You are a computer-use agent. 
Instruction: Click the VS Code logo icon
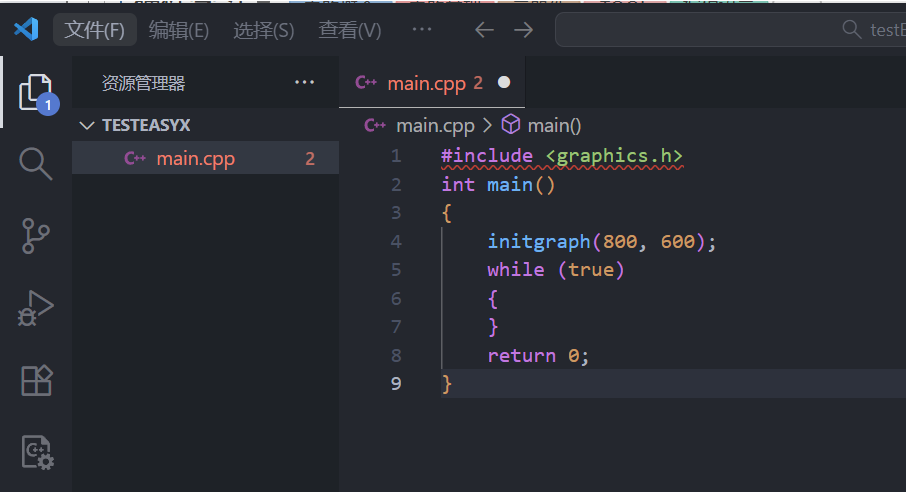coord(27,29)
